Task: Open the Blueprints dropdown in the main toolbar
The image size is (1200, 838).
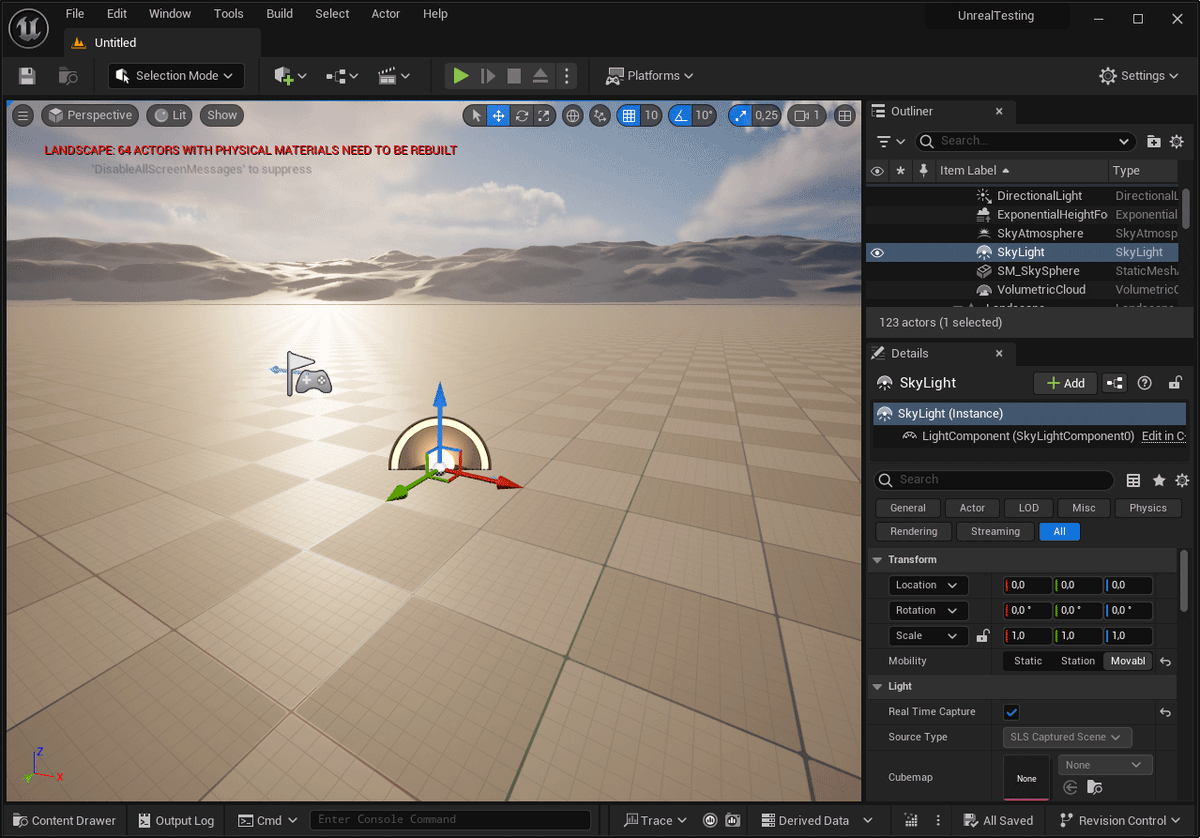Action: click(x=342, y=76)
